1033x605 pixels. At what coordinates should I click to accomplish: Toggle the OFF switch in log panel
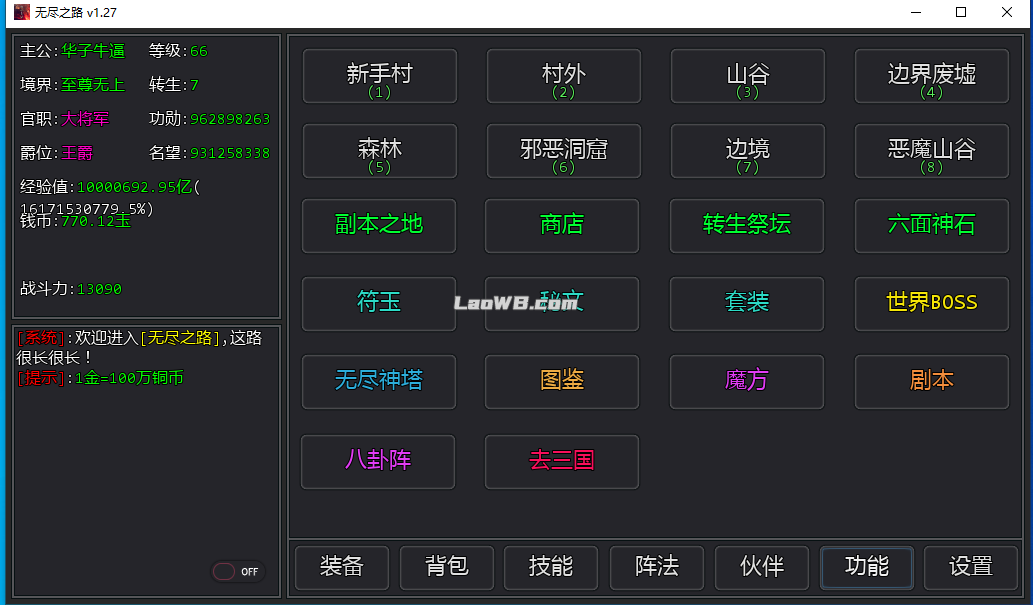click(237, 572)
